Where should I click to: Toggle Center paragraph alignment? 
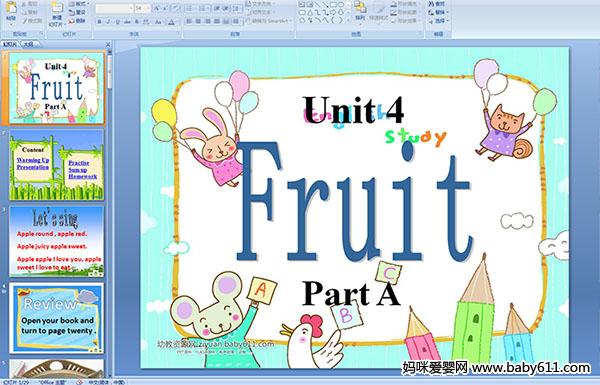coord(199,21)
